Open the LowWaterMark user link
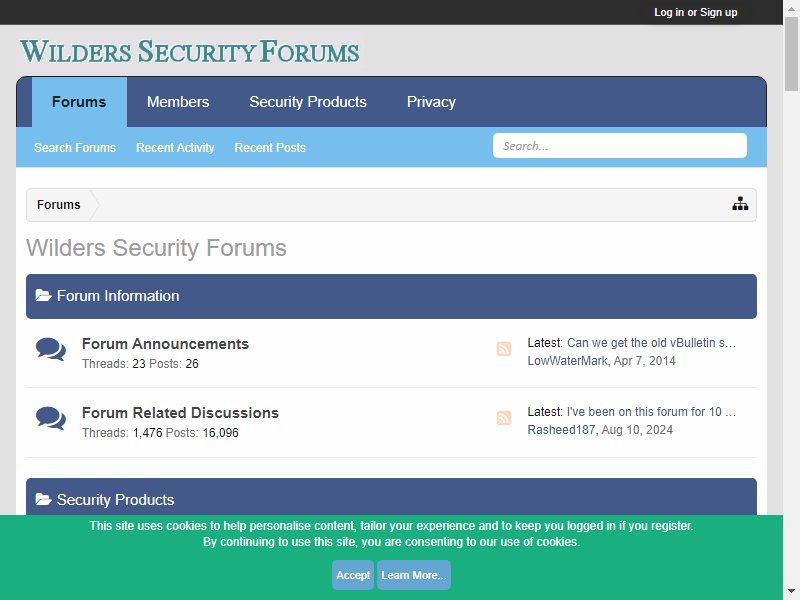This screenshot has height=600, width=800. tap(567, 361)
